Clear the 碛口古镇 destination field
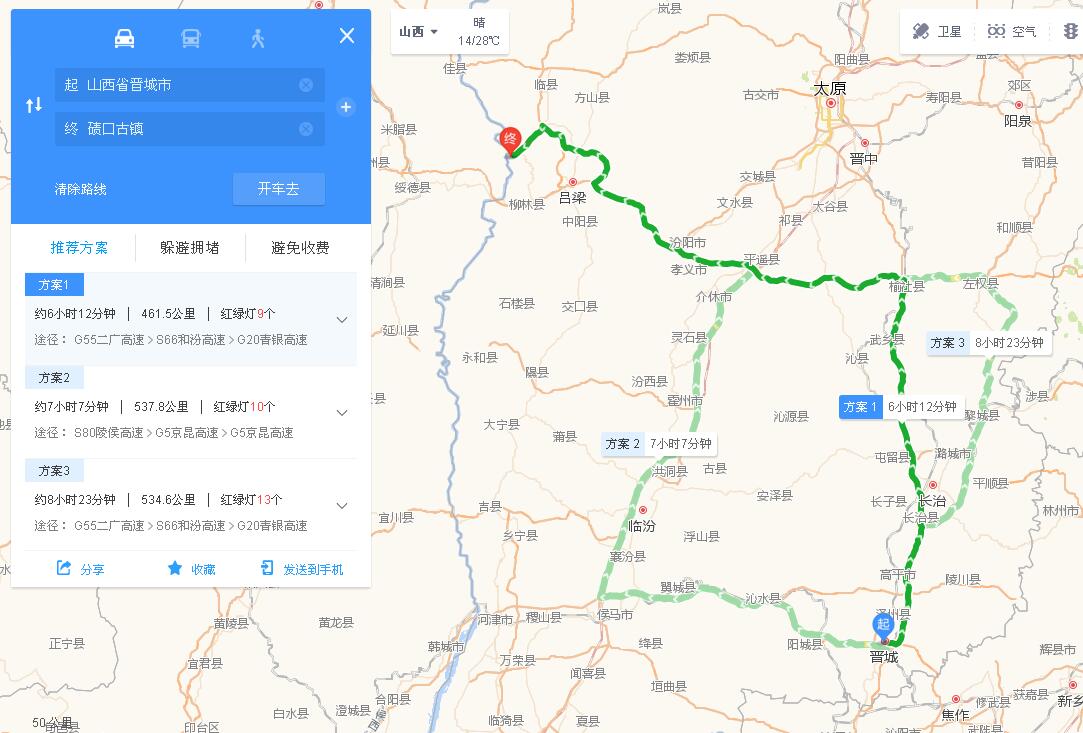Image resolution: width=1083 pixels, height=733 pixels. 306,129
